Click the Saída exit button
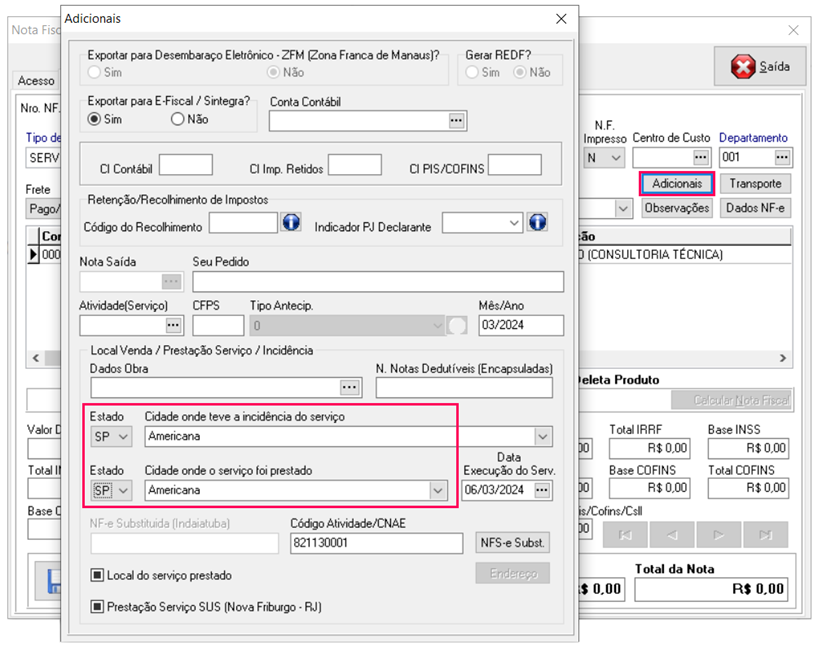 pos(759,67)
